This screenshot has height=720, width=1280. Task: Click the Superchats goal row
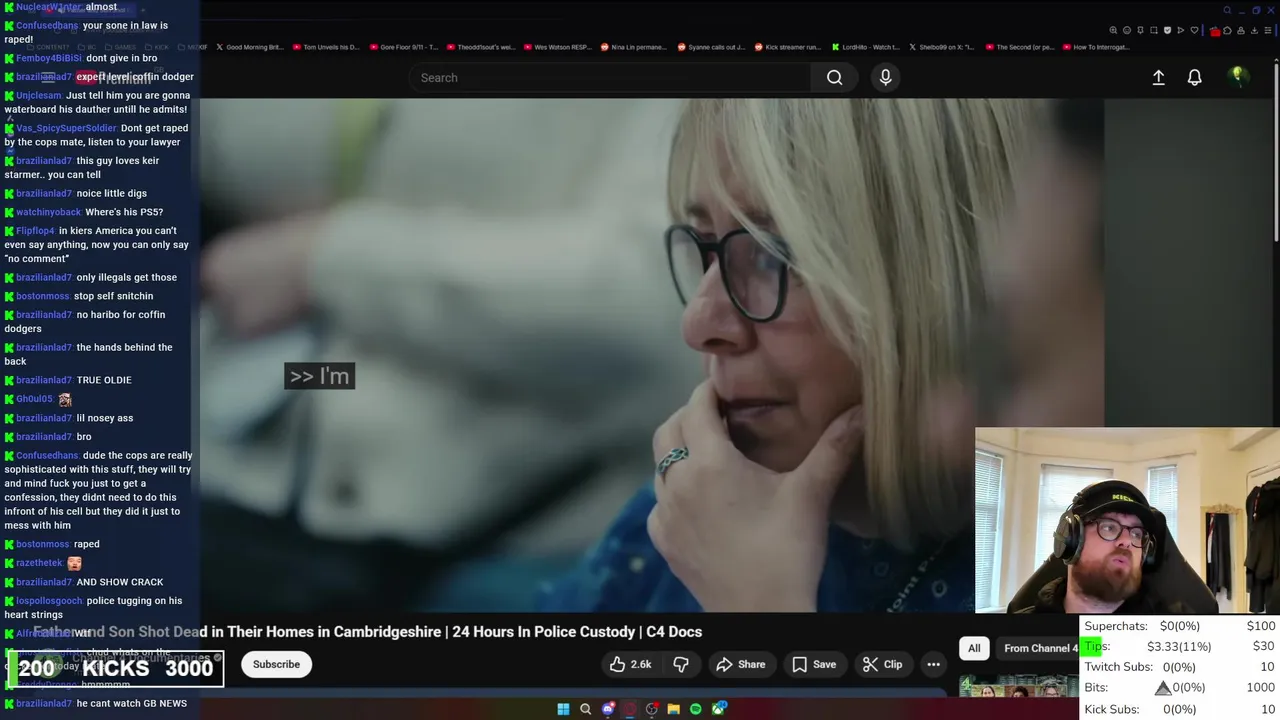point(1180,626)
